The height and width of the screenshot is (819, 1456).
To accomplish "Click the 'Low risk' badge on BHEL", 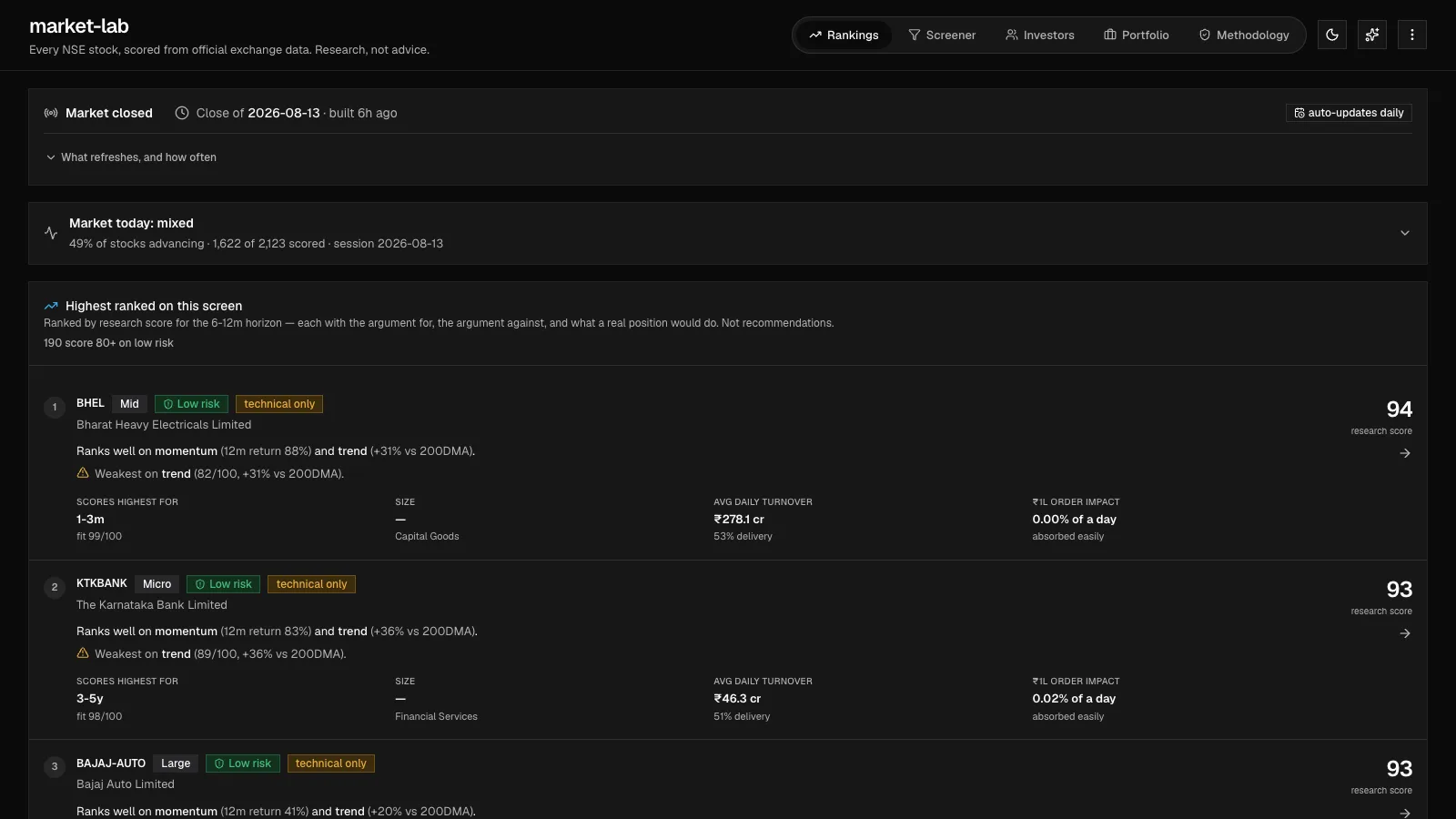I will click(191, 404).
